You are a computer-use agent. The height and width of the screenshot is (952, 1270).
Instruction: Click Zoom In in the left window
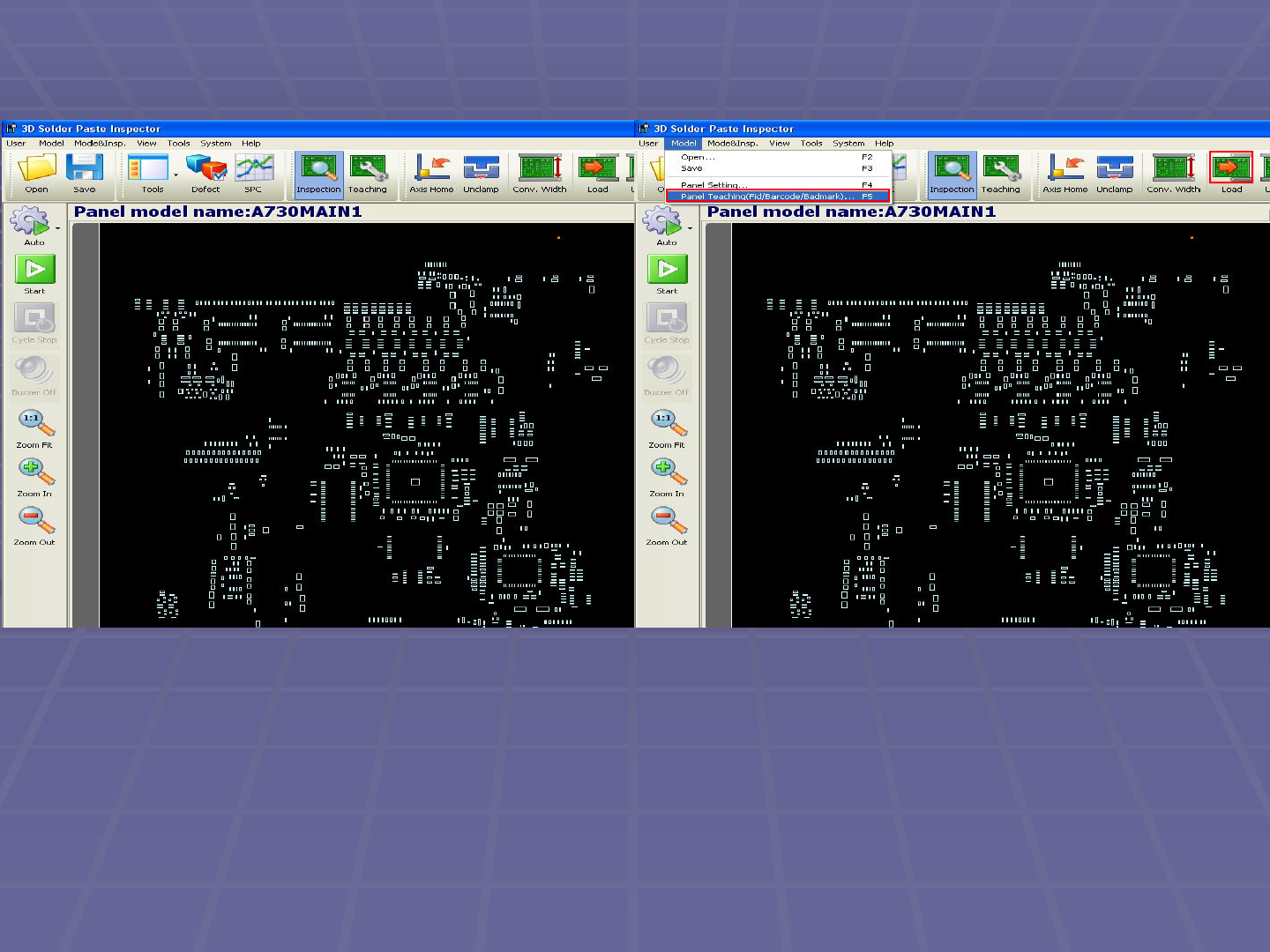tap(34, 478)
